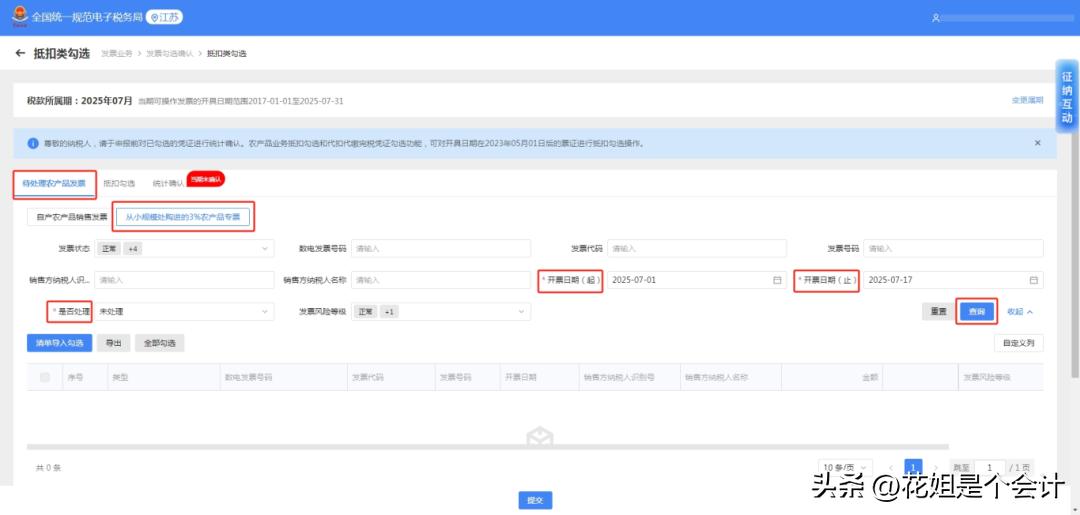Close the blue notice banner
The image size is (1080, 515).
click(1037, 143)
